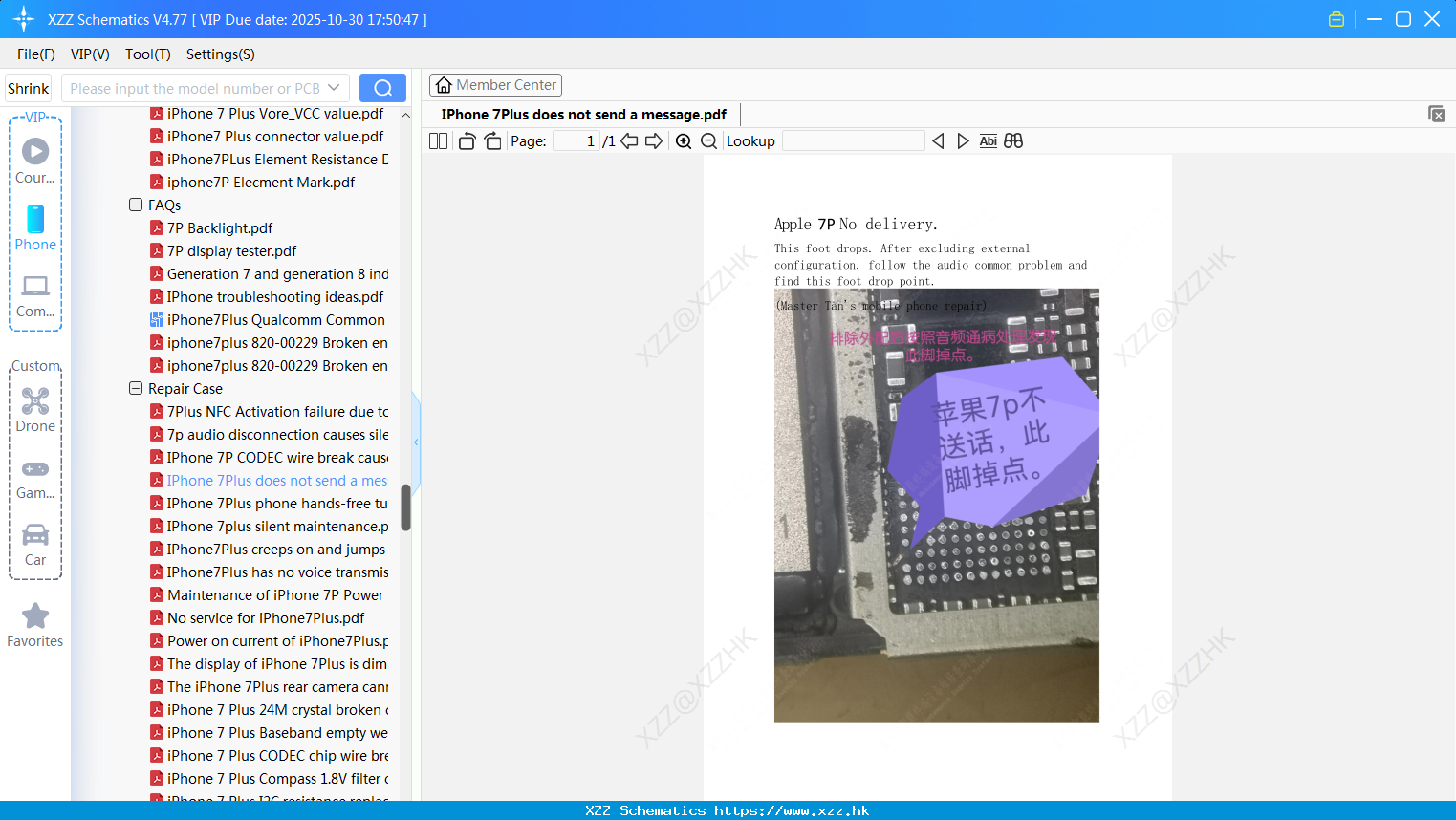1456x820 pixels.
Task: Open the File(F) menu
Action: tap(36, 54)
